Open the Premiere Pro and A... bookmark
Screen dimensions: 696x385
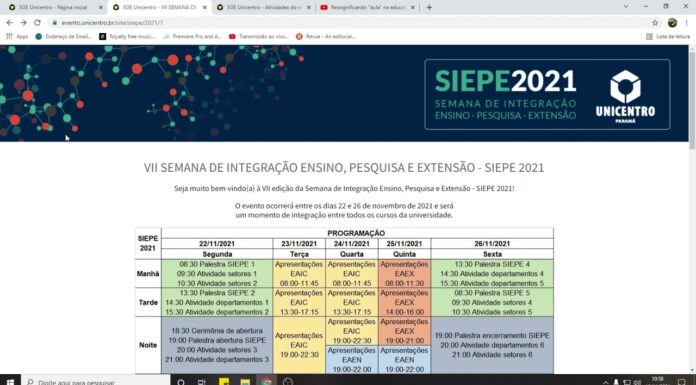(192, 36)
